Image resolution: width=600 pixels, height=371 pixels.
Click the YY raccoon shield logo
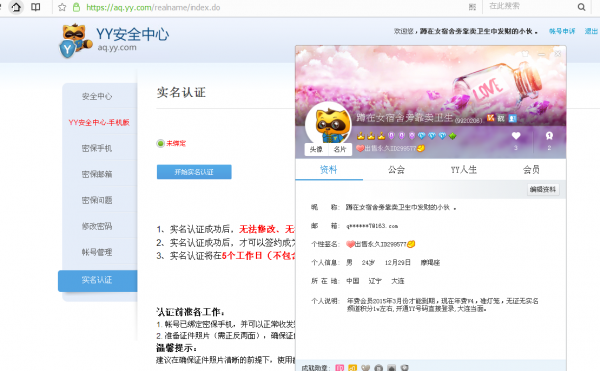pyautogui.click(x=75, y=41)
